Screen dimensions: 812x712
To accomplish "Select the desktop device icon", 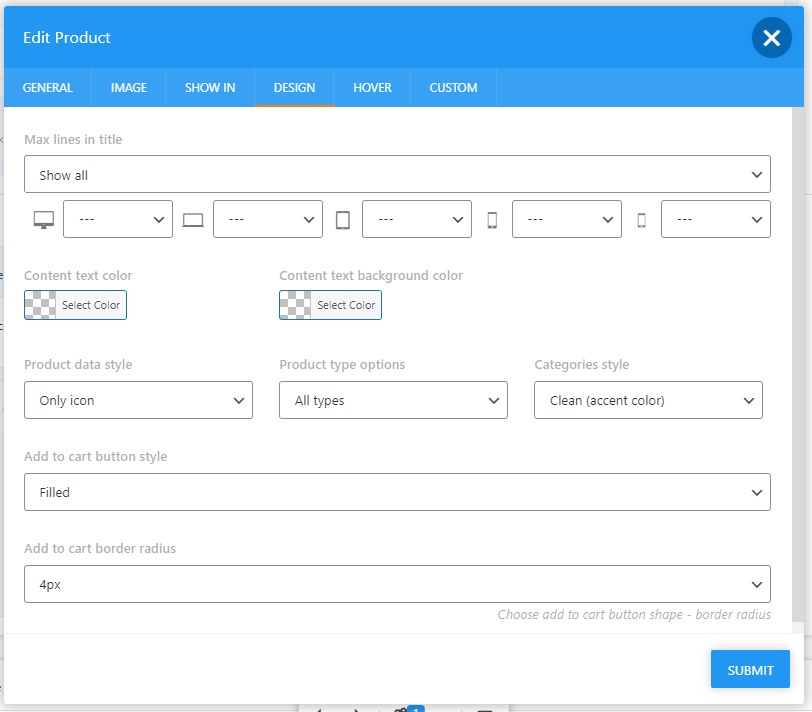I will point(43,219).
